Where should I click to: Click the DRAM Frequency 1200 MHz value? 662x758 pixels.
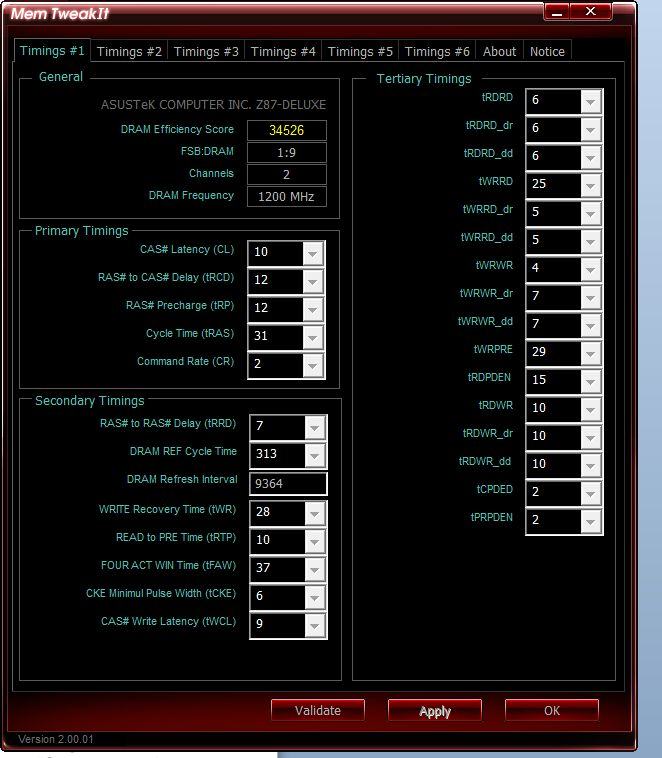coord(287,197)
